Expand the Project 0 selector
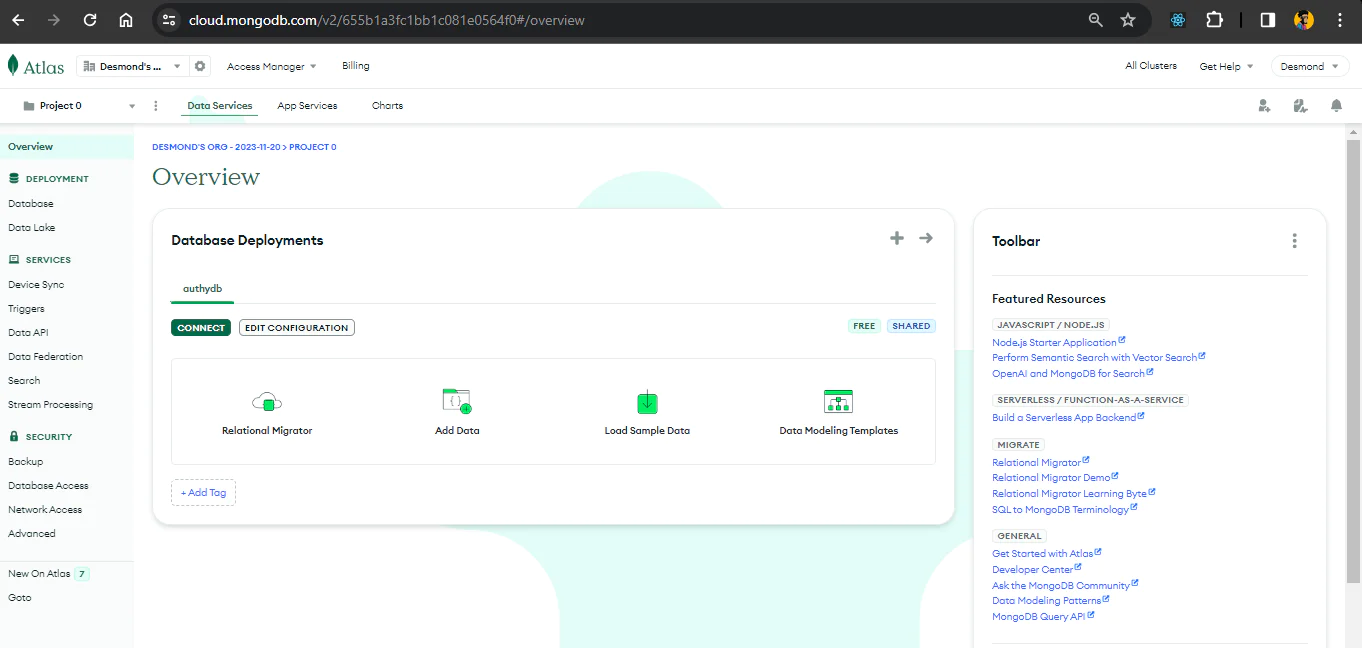The width and height of the screenshot is (1362, 648). [78, 106]
